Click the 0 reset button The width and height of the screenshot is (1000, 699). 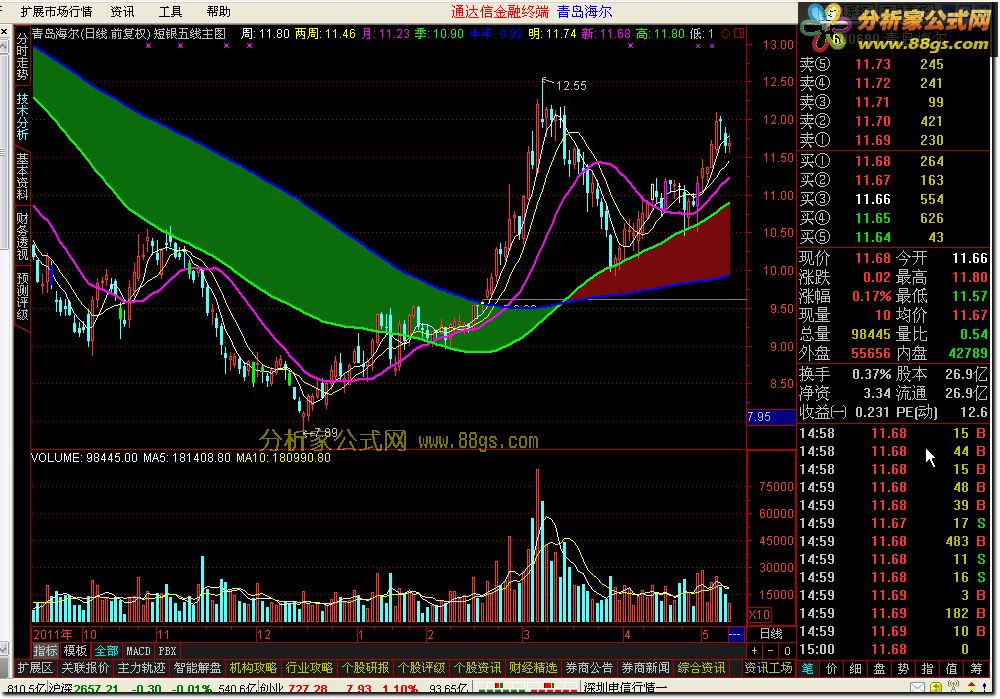787,651
